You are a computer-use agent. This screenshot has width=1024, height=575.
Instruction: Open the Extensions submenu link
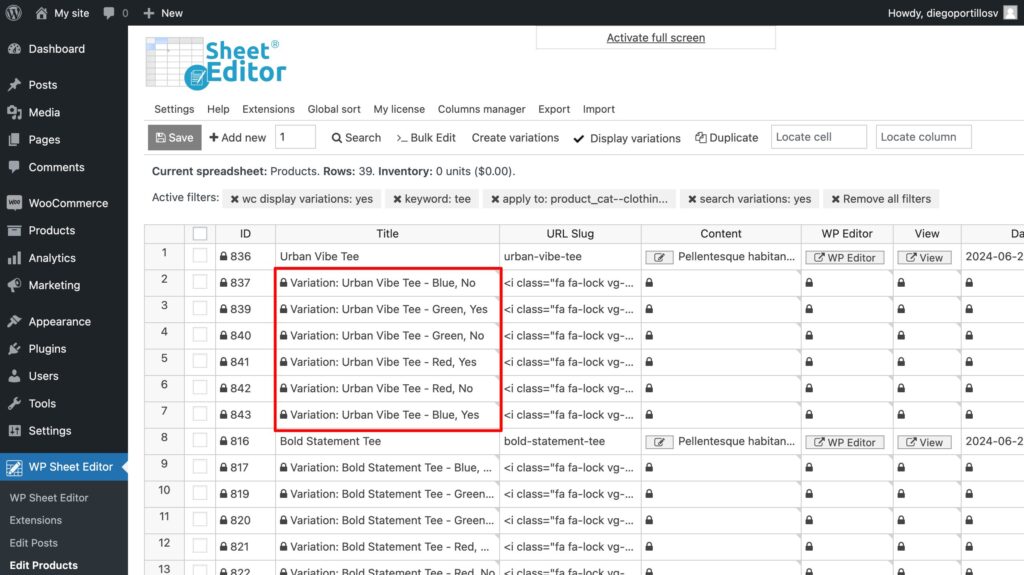coord(35,520)
